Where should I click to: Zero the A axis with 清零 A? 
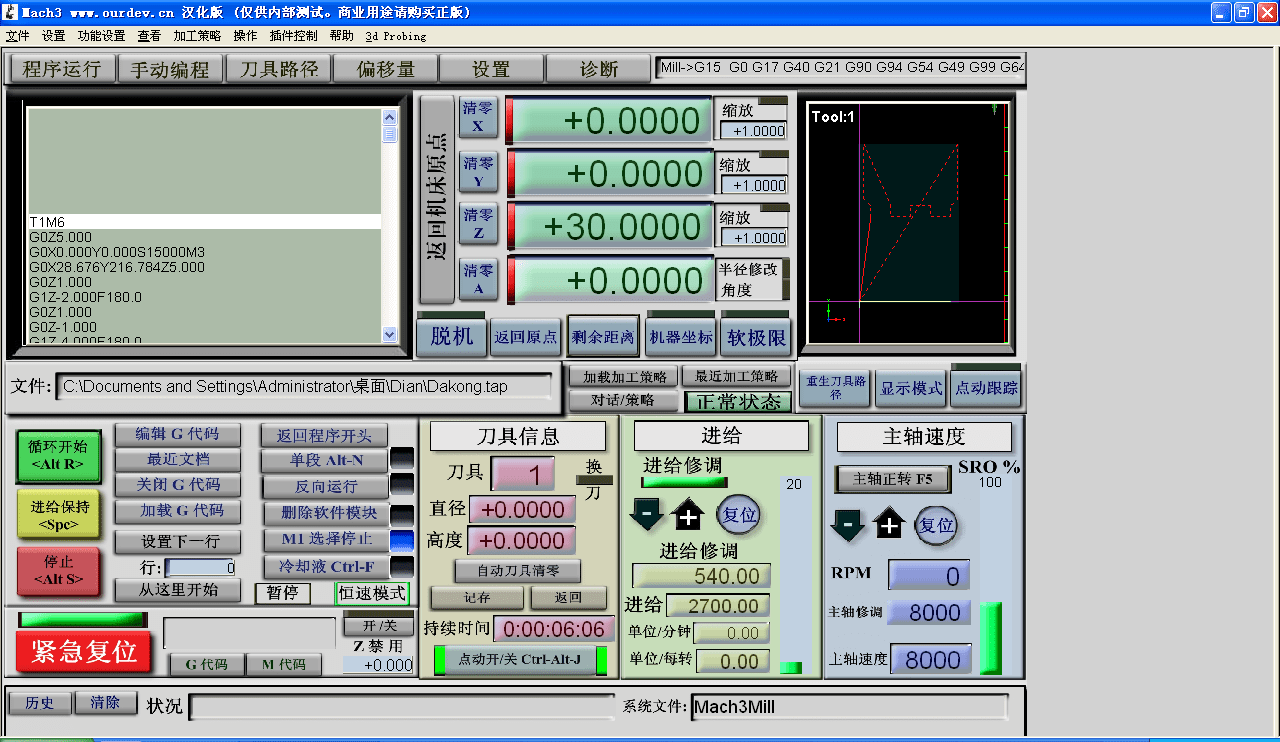coord(478,279)
